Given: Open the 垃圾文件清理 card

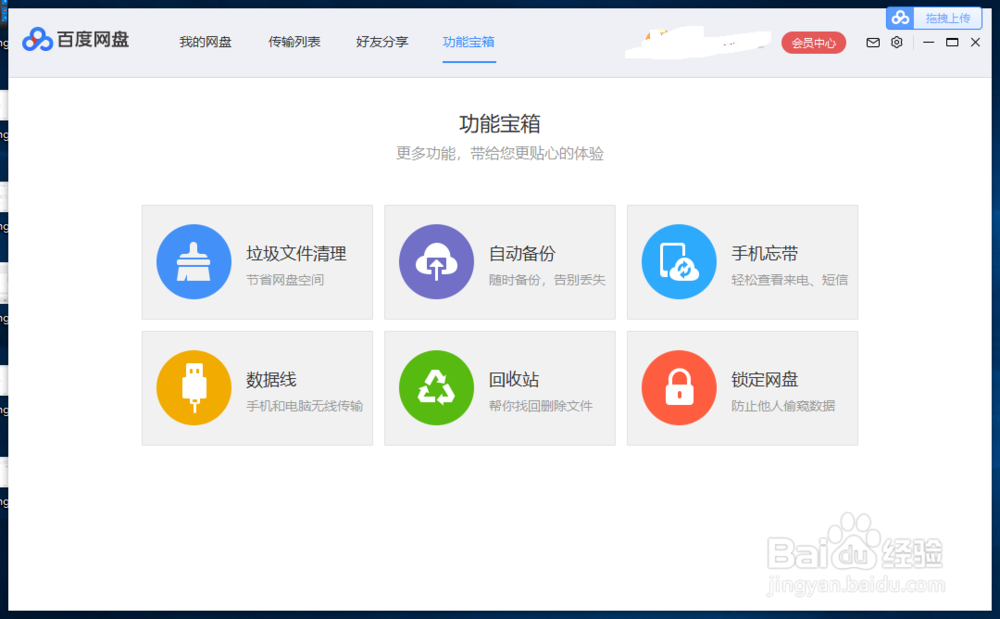Looking at the screenshot, I should tap(257, 261).
